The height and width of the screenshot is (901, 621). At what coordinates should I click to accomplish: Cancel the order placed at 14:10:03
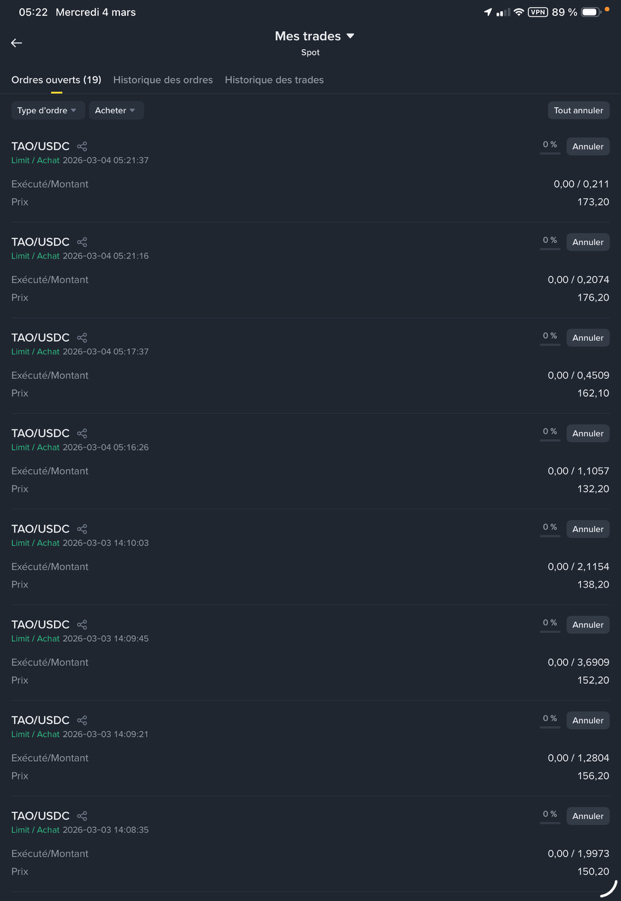pos(588,529)
